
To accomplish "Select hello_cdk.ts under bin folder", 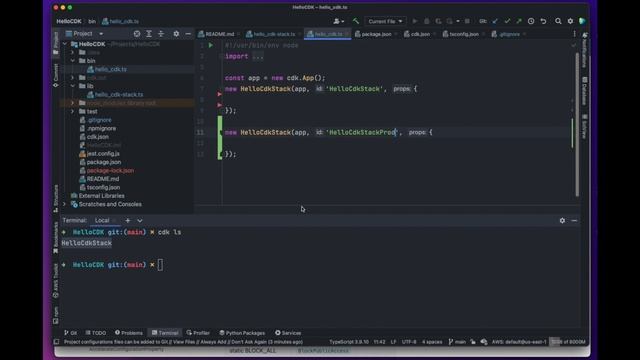I will click(110, 69).
